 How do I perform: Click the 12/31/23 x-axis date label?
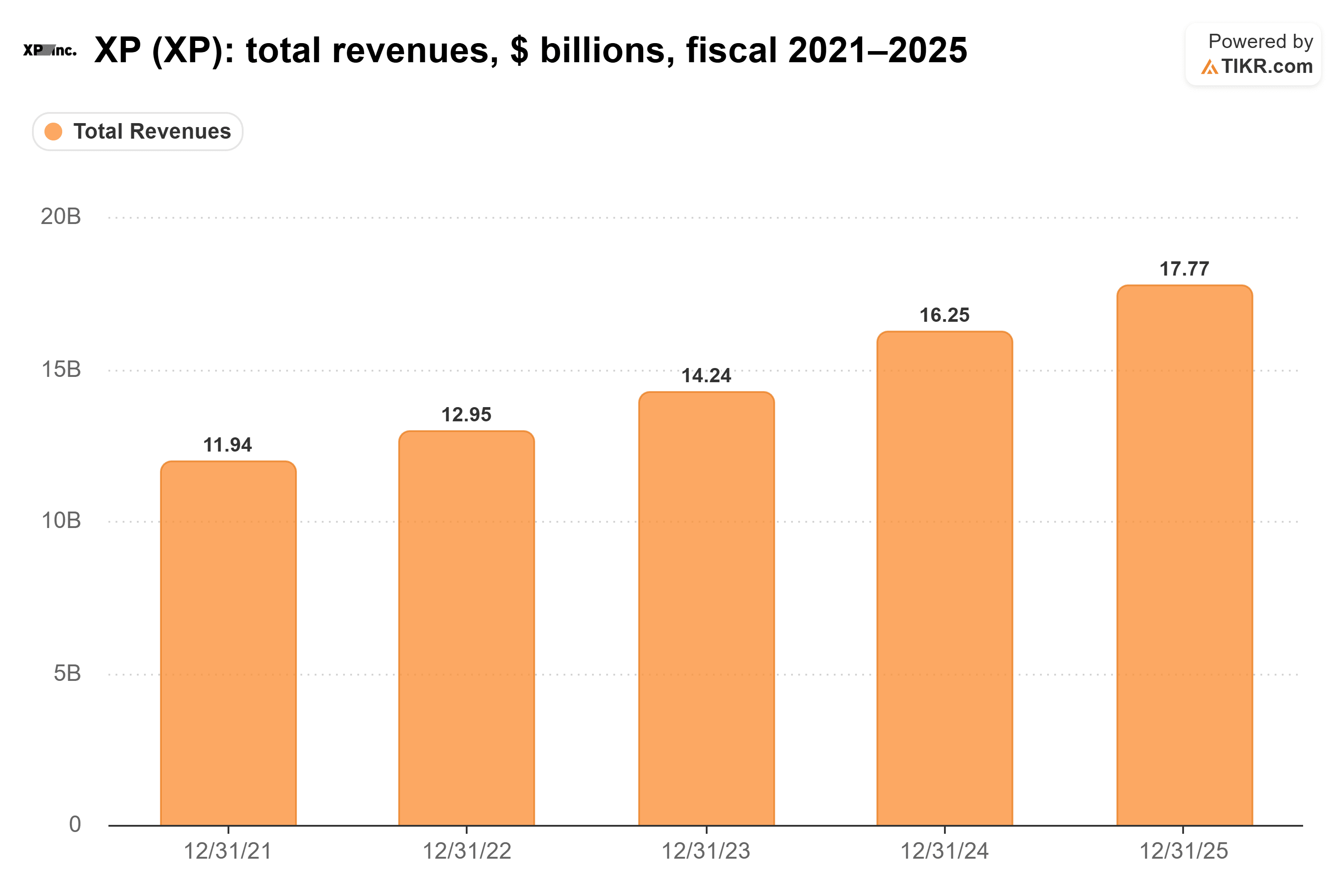(706, 851)
